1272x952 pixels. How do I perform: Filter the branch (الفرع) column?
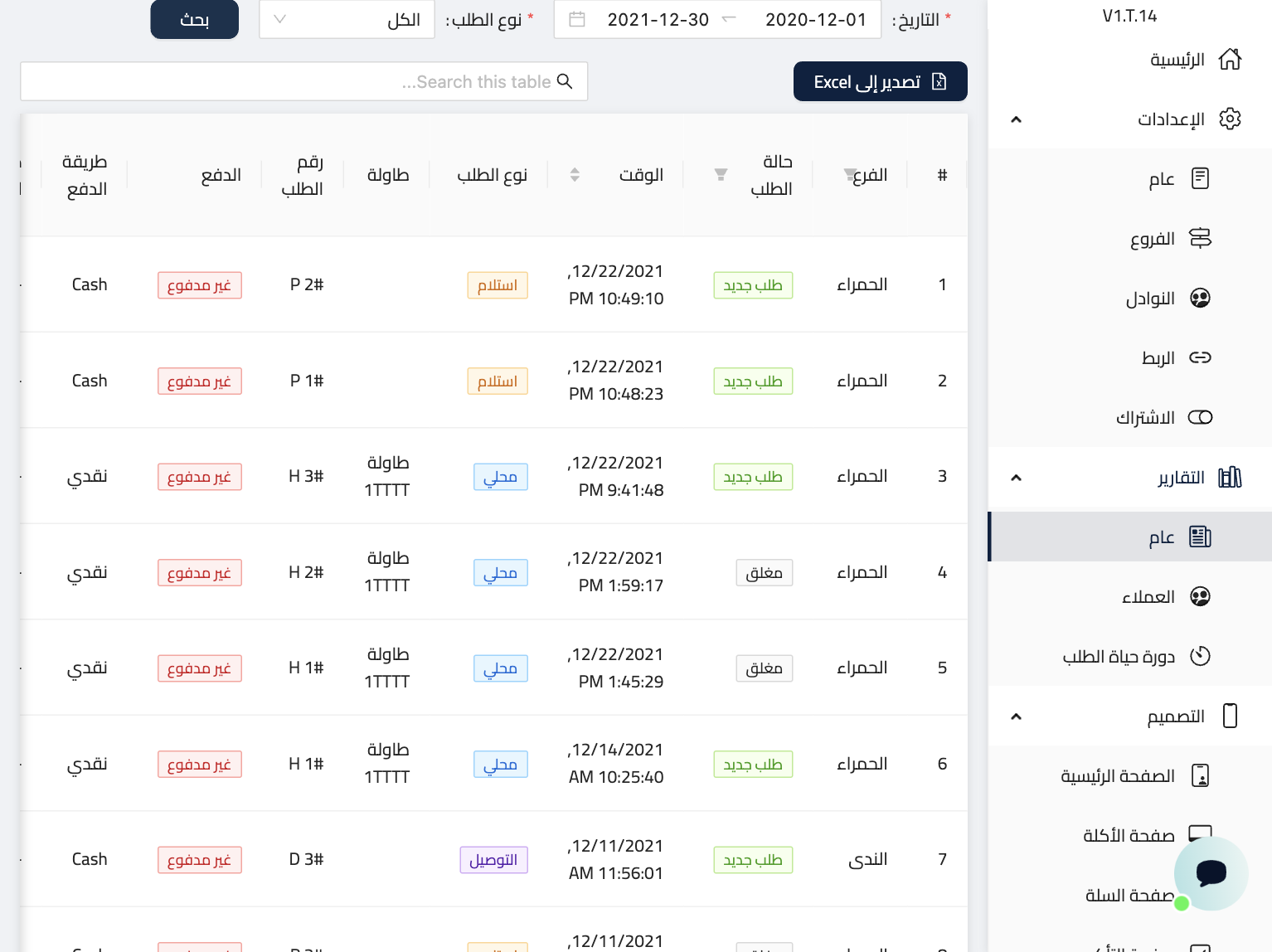coord(849,174)
